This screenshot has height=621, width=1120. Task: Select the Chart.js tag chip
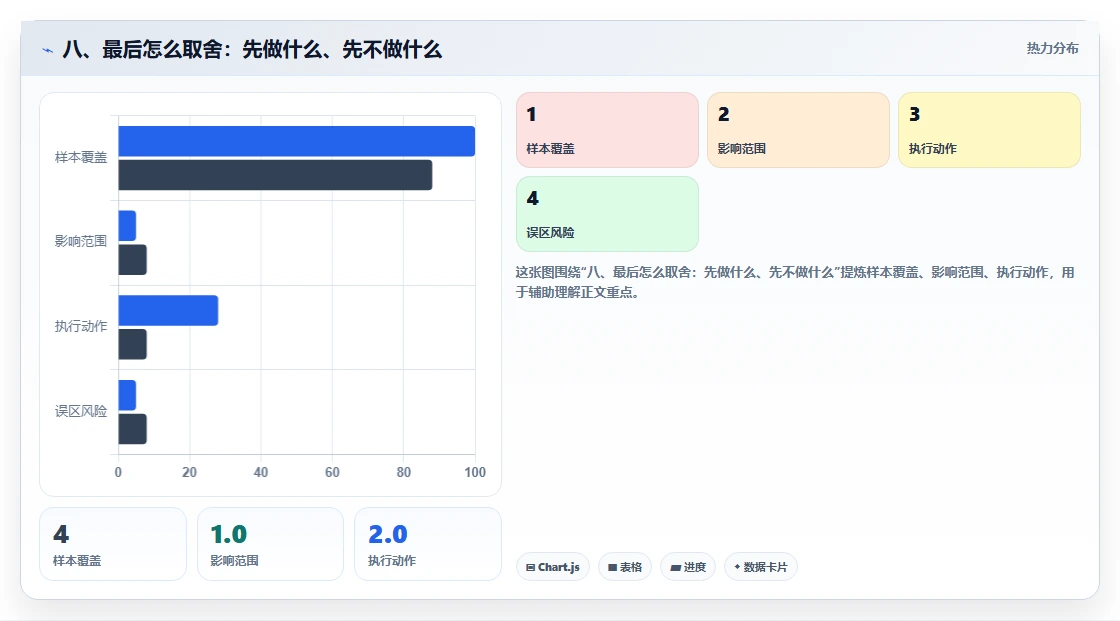click(553, 567)
